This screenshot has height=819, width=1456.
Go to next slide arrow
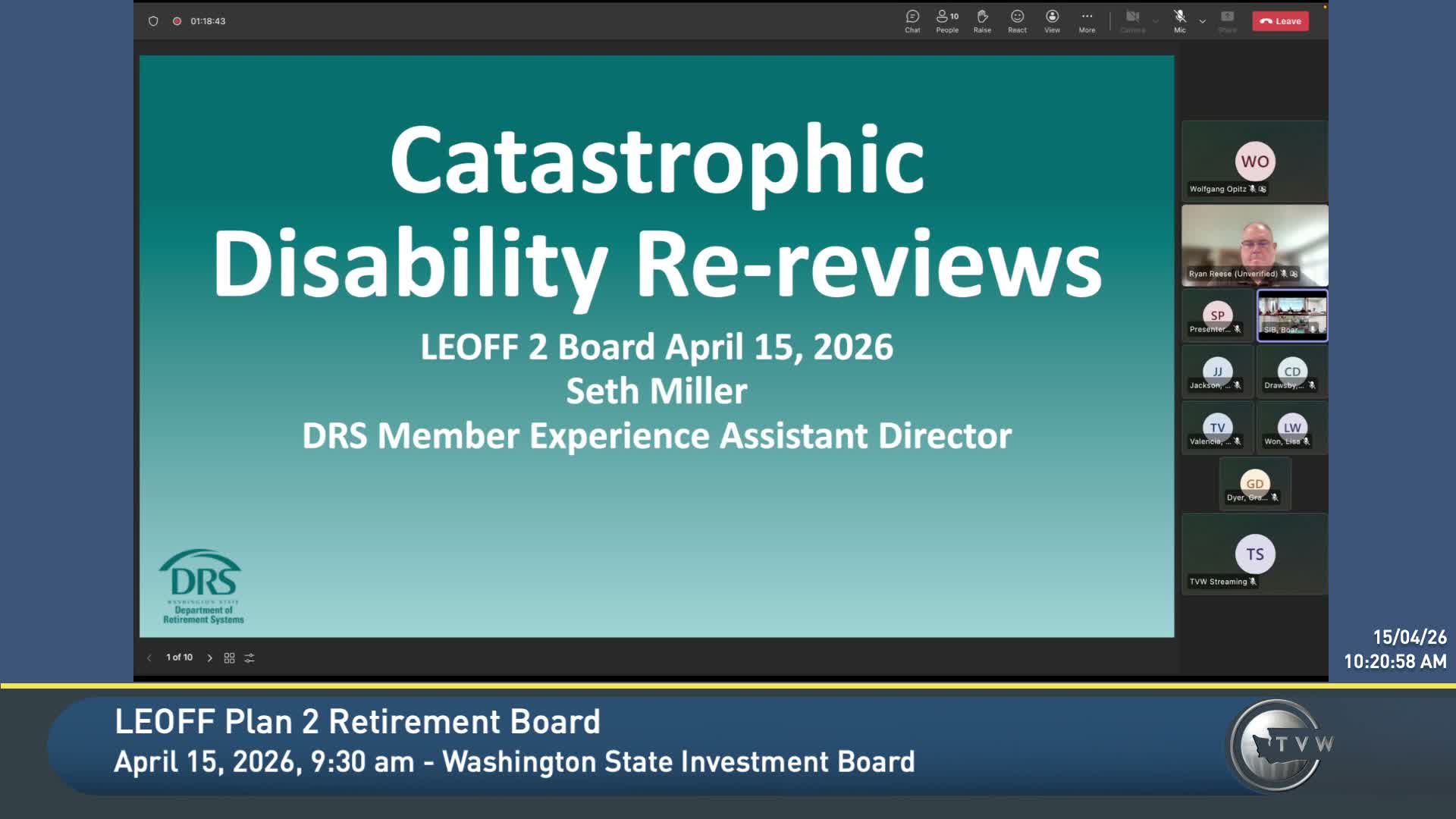210,658
